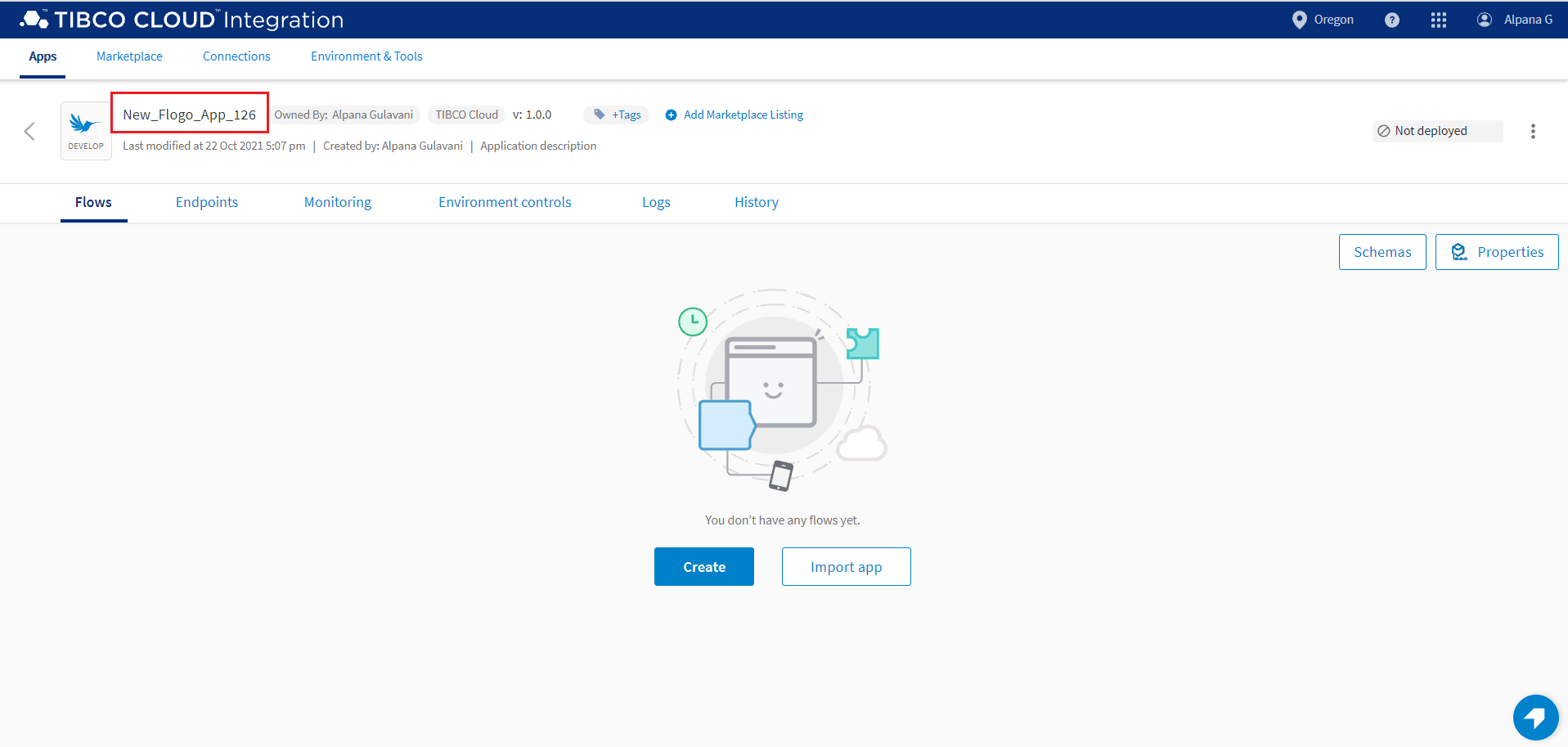1568x747 pixels.
Task: Open the Monitoring tab
Action: click(x=338, y=202)
